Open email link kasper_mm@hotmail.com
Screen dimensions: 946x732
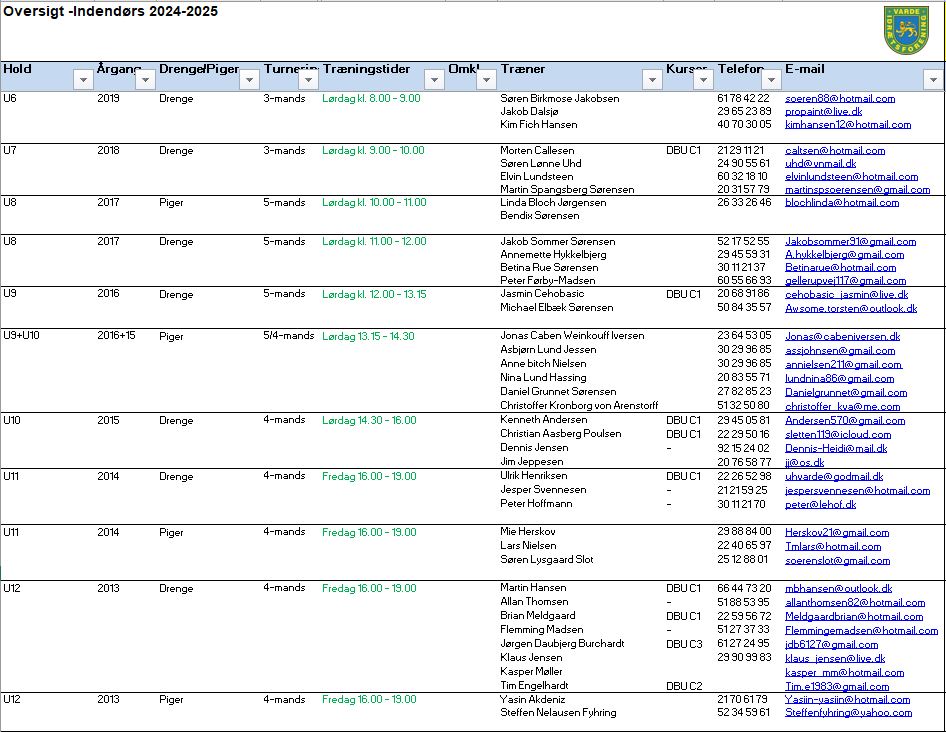tap(844, 672)
